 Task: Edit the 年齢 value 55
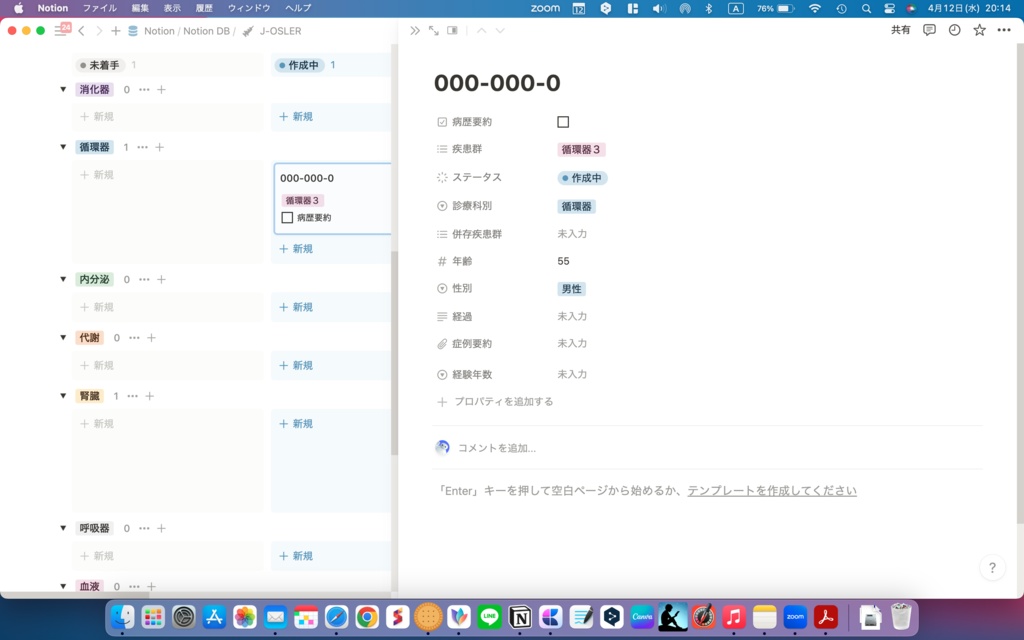pyautogui.click(x=564, y=261)
